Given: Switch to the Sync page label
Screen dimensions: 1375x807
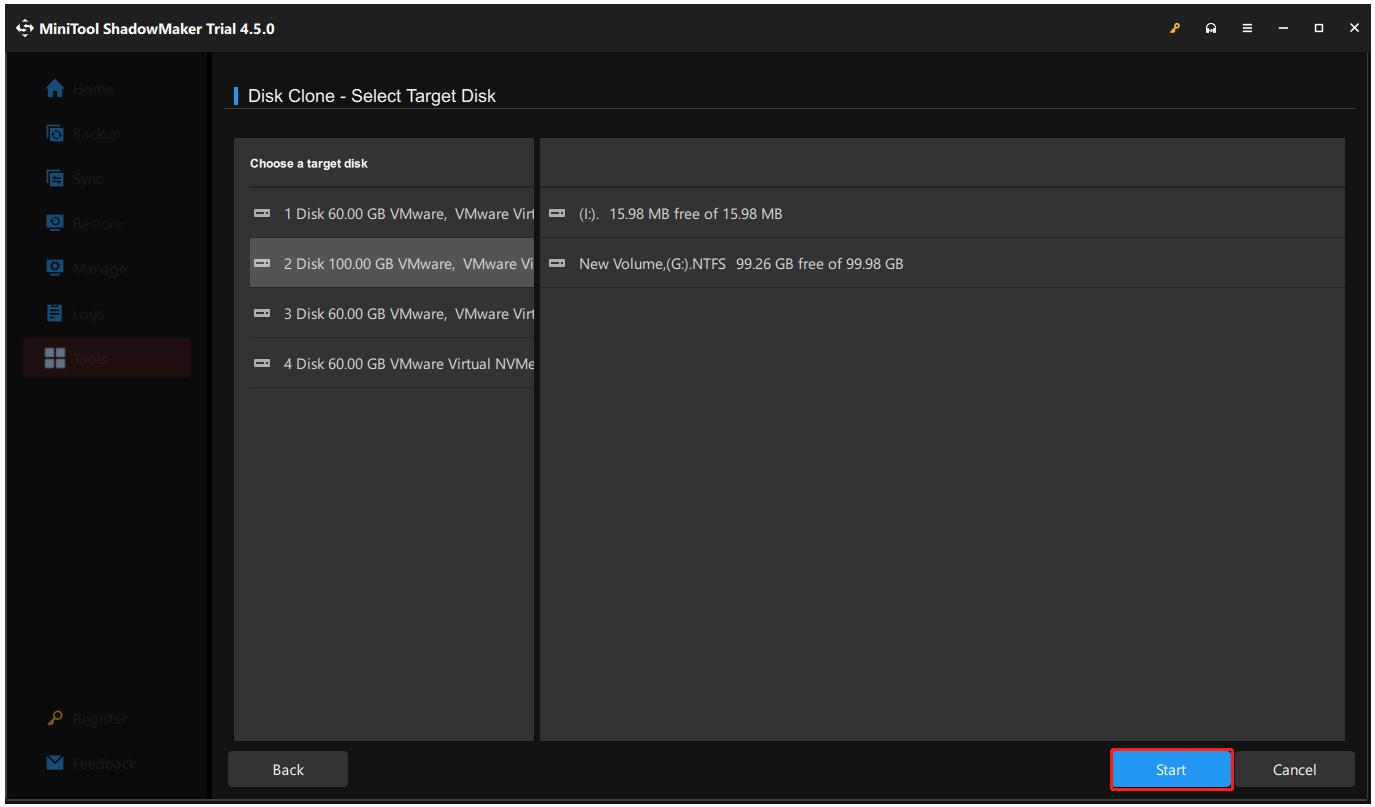Looking at the screenshot, I should pyautogui.click(x=88, y=179).
